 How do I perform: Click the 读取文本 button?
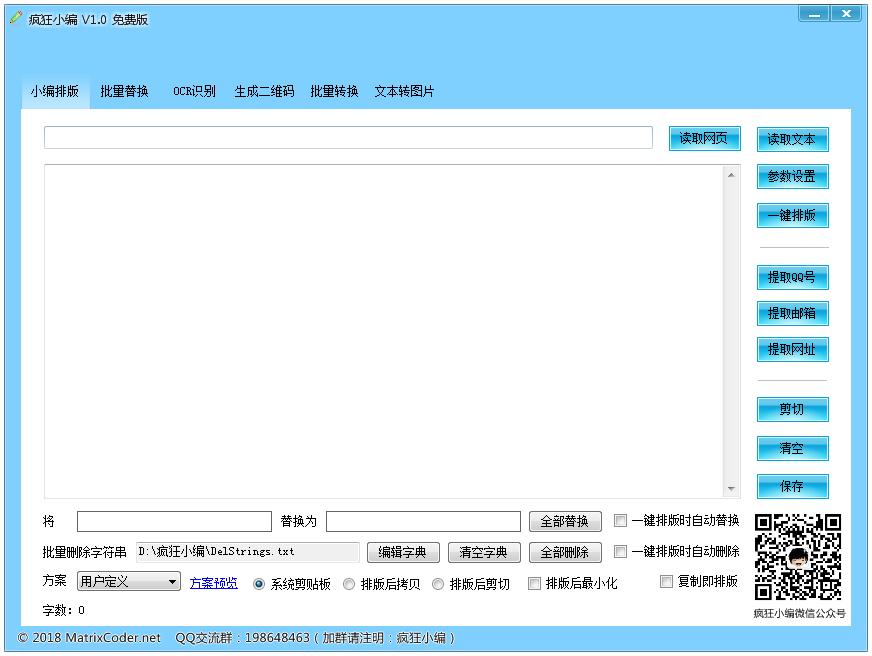click(792, 139)
